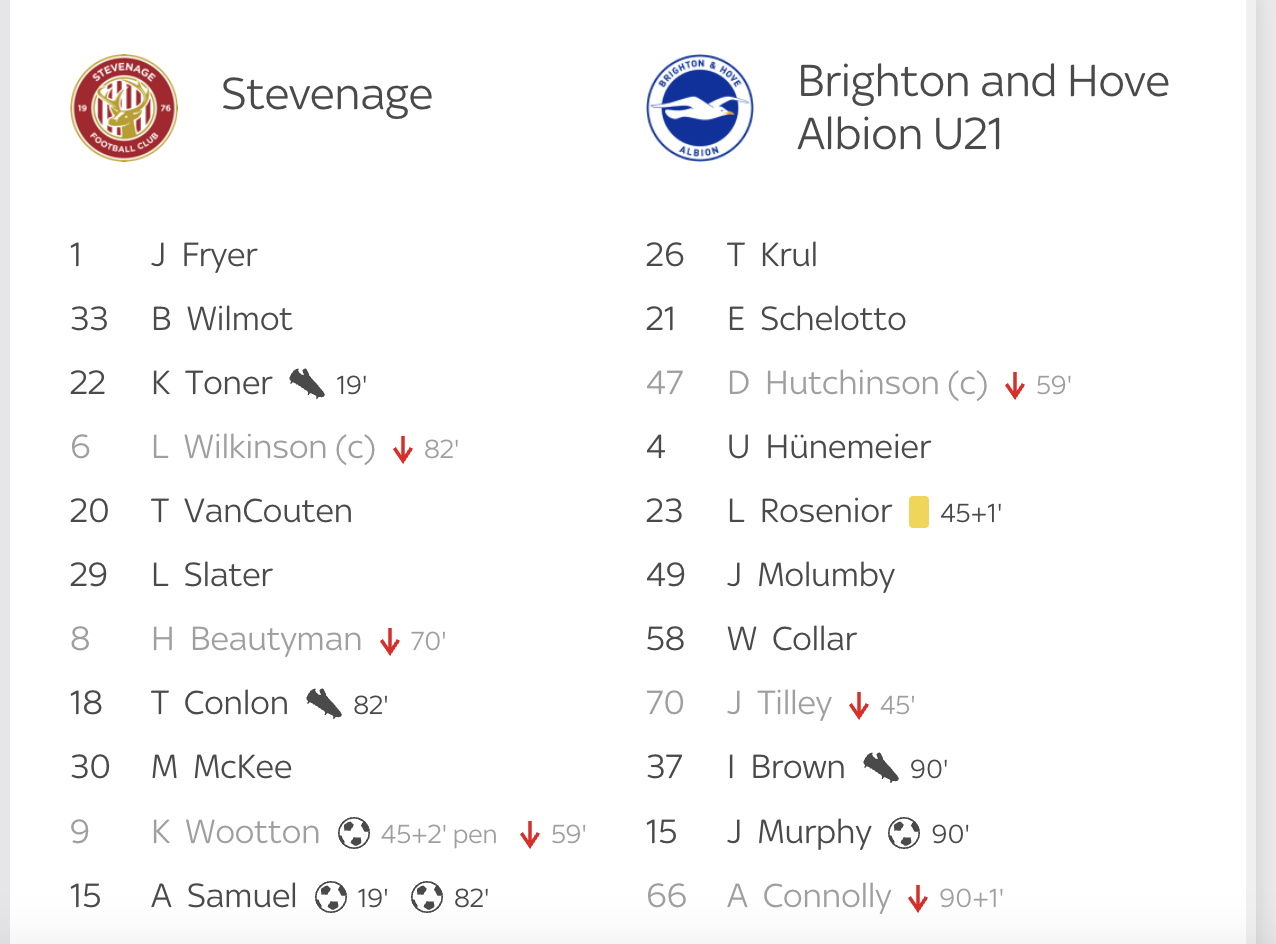Click K Wootton's penalty goal ball icon
This screenshot has height=944, width=1276.
coord(353,832)
